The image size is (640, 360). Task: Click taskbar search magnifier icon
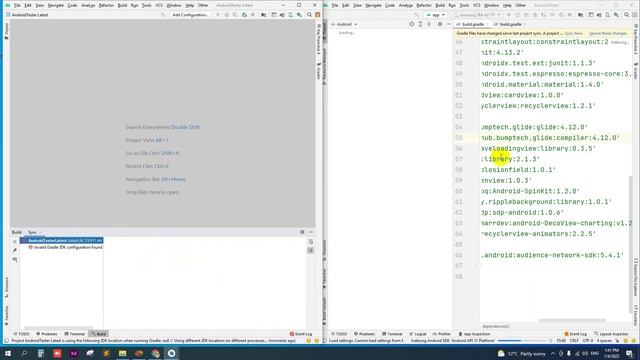pos(24,353)
